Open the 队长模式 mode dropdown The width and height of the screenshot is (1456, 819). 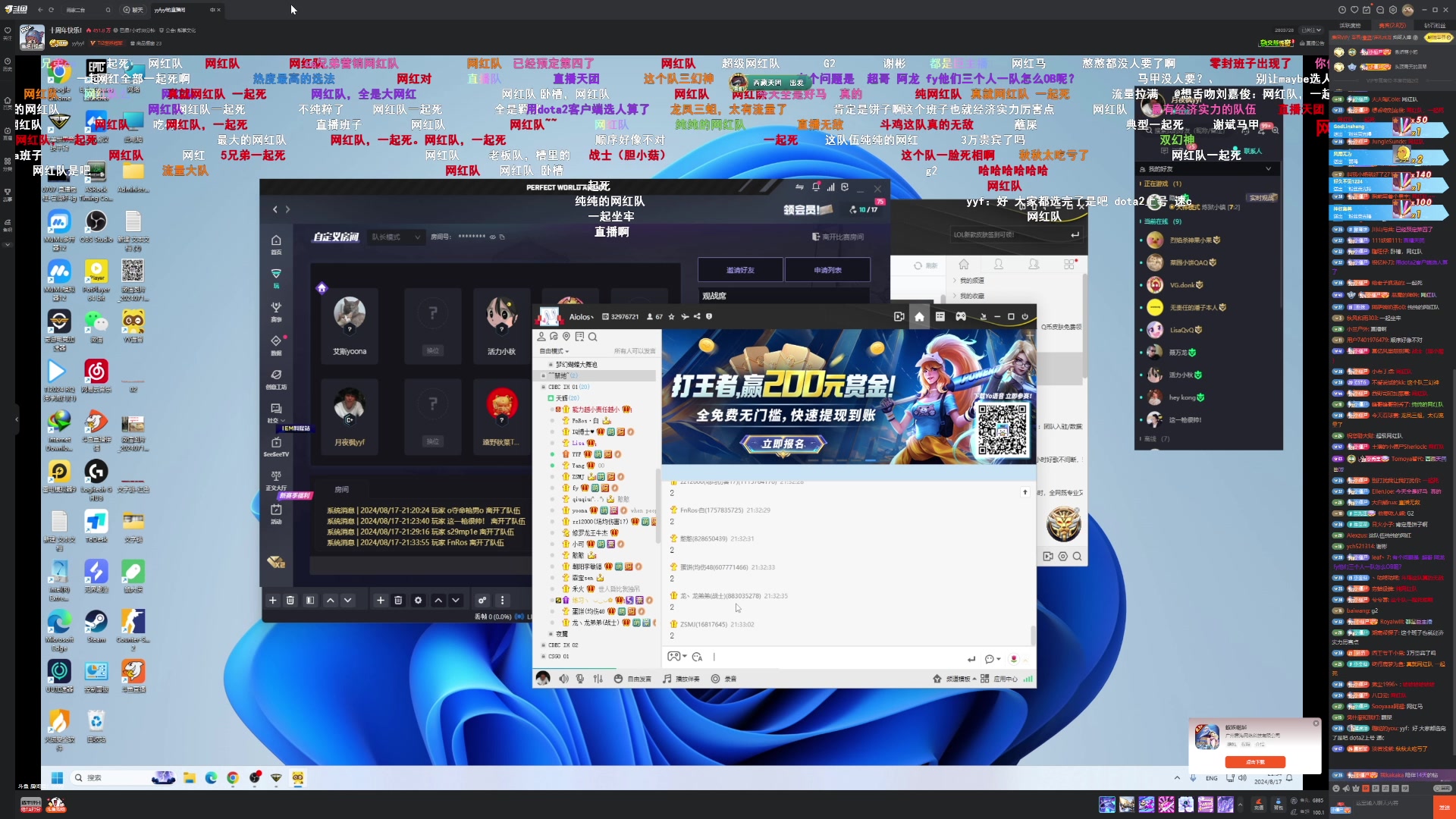tap(396, 237)
